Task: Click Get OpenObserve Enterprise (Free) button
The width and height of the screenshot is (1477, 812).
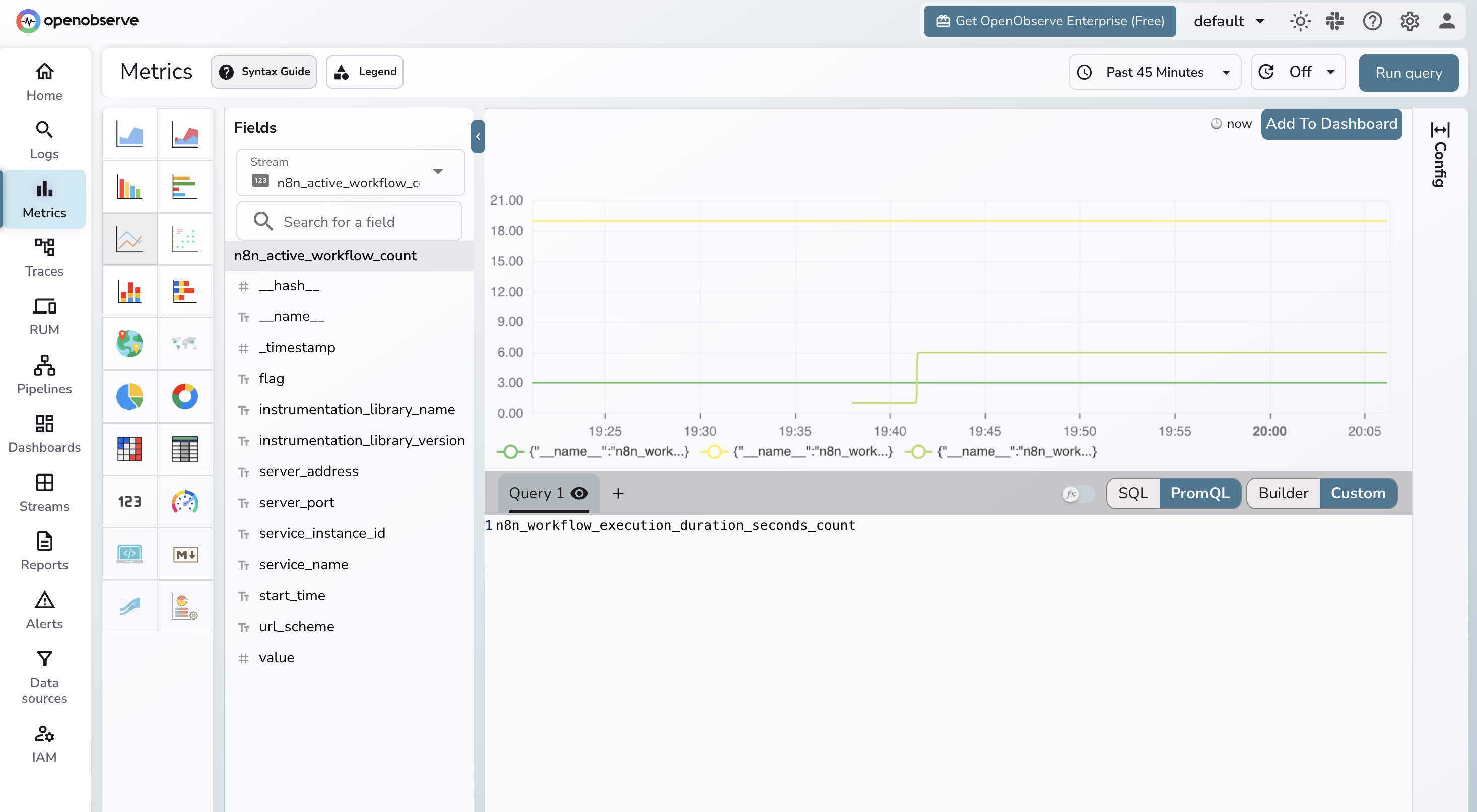Action: (x=1049, y=21)
